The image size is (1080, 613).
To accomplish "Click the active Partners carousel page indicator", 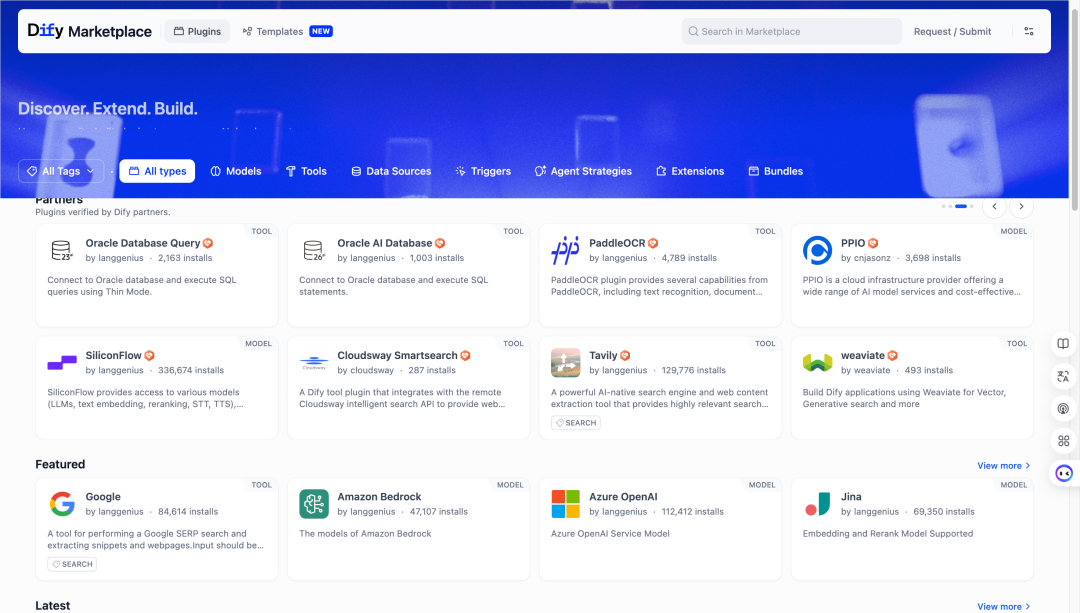I will coord(961,207).
